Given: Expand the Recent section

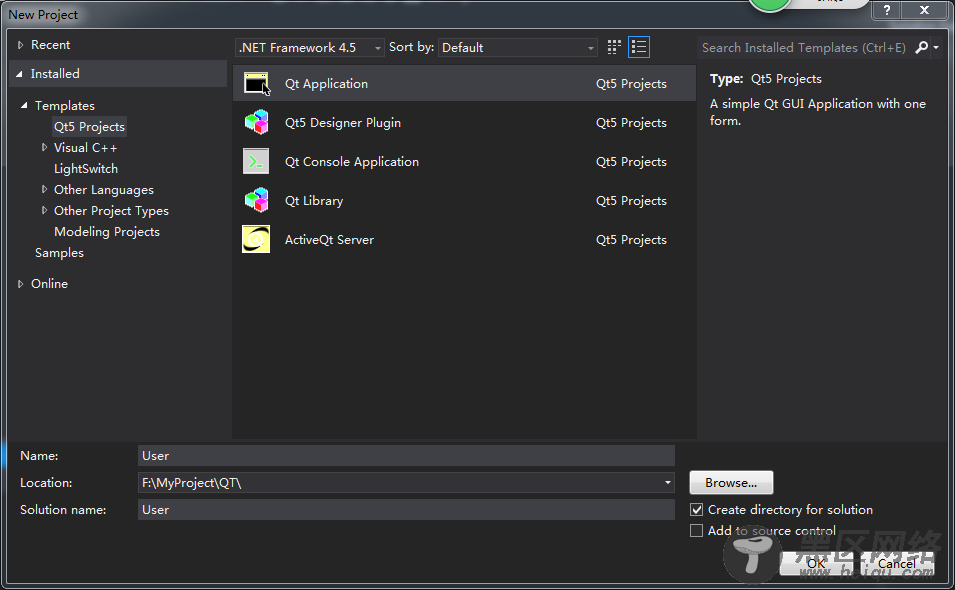Looking at the screenshot, I should pyautogui.click(x=20, y=44).
